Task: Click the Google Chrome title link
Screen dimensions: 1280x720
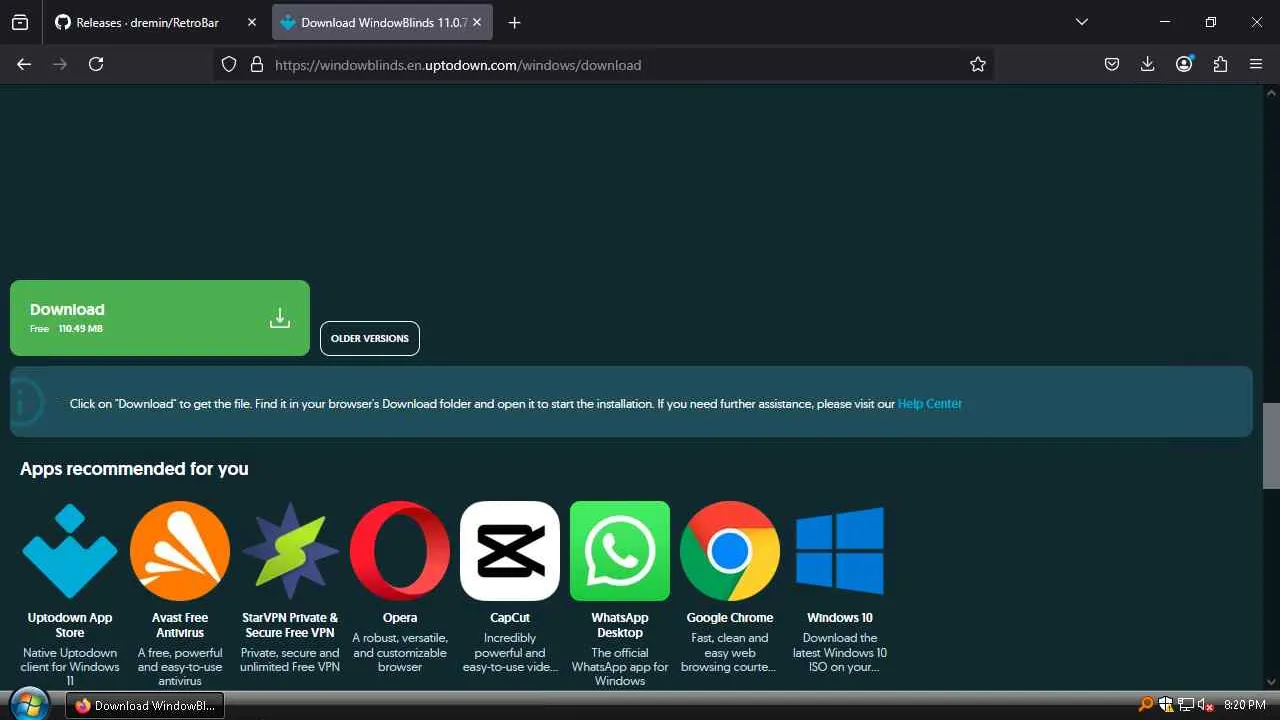Action: tap(730, 618)
